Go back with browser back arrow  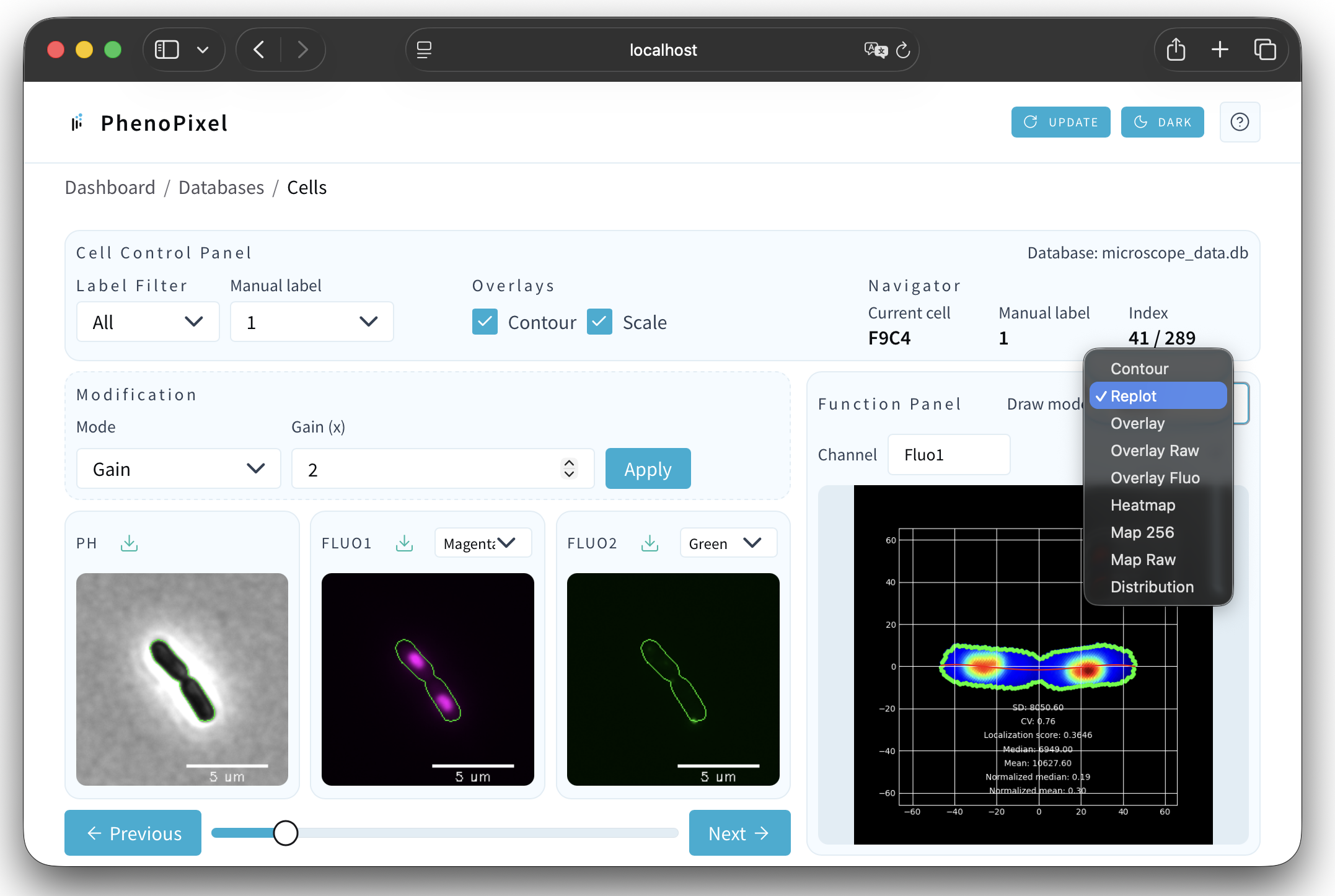[x=260, y=50]
